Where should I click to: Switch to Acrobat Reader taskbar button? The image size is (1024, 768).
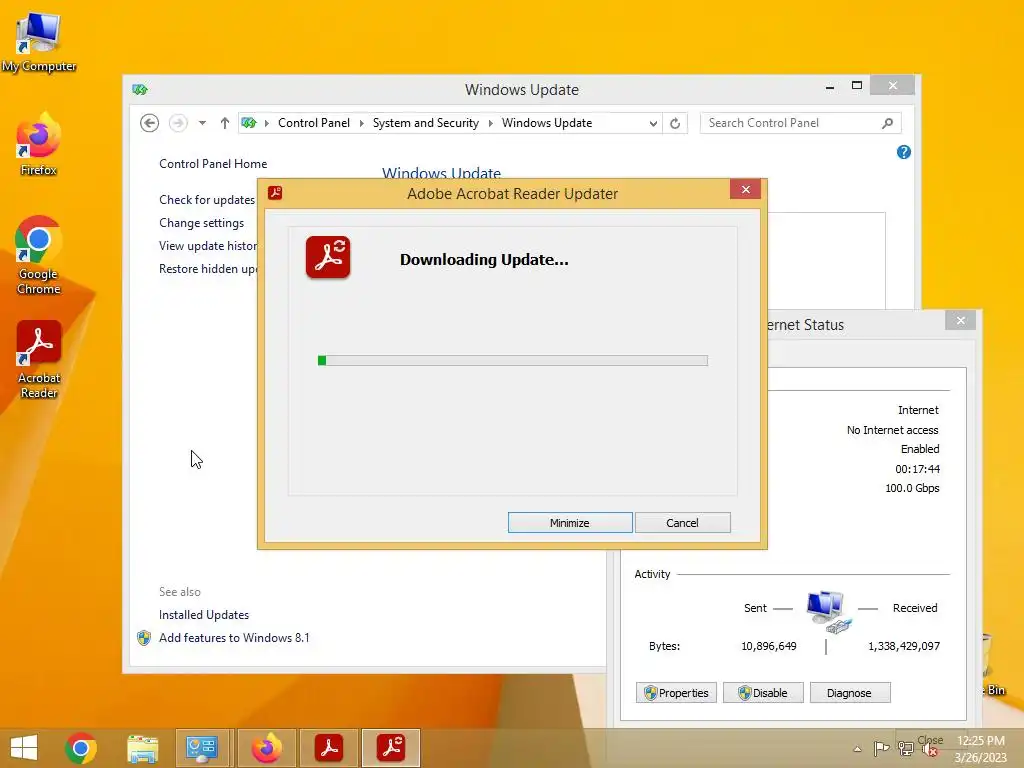point(328,748)
